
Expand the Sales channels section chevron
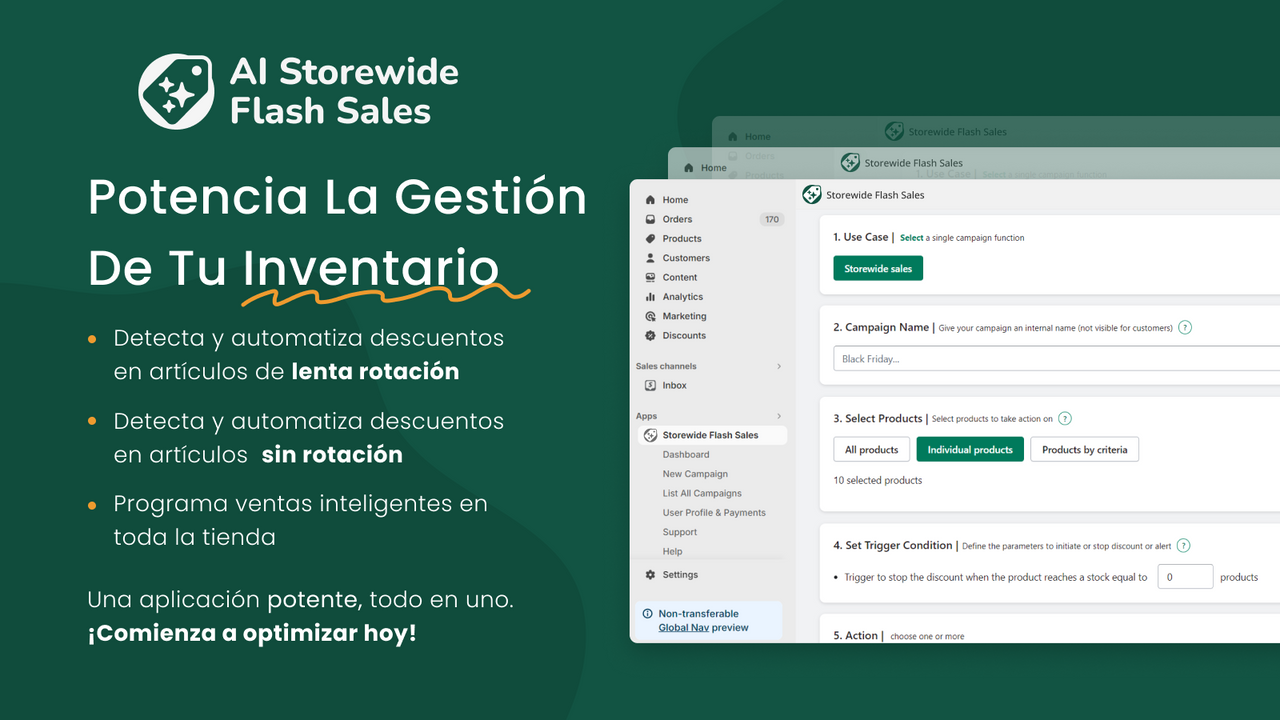pyautogui.click(x=779, y=367)
